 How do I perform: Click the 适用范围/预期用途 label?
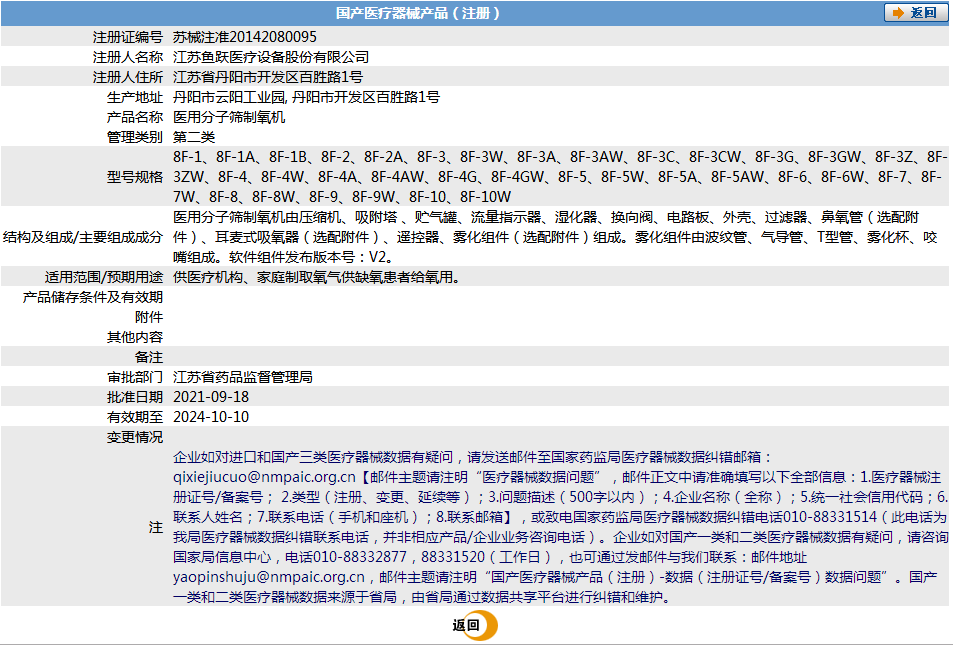coord(104,277)
